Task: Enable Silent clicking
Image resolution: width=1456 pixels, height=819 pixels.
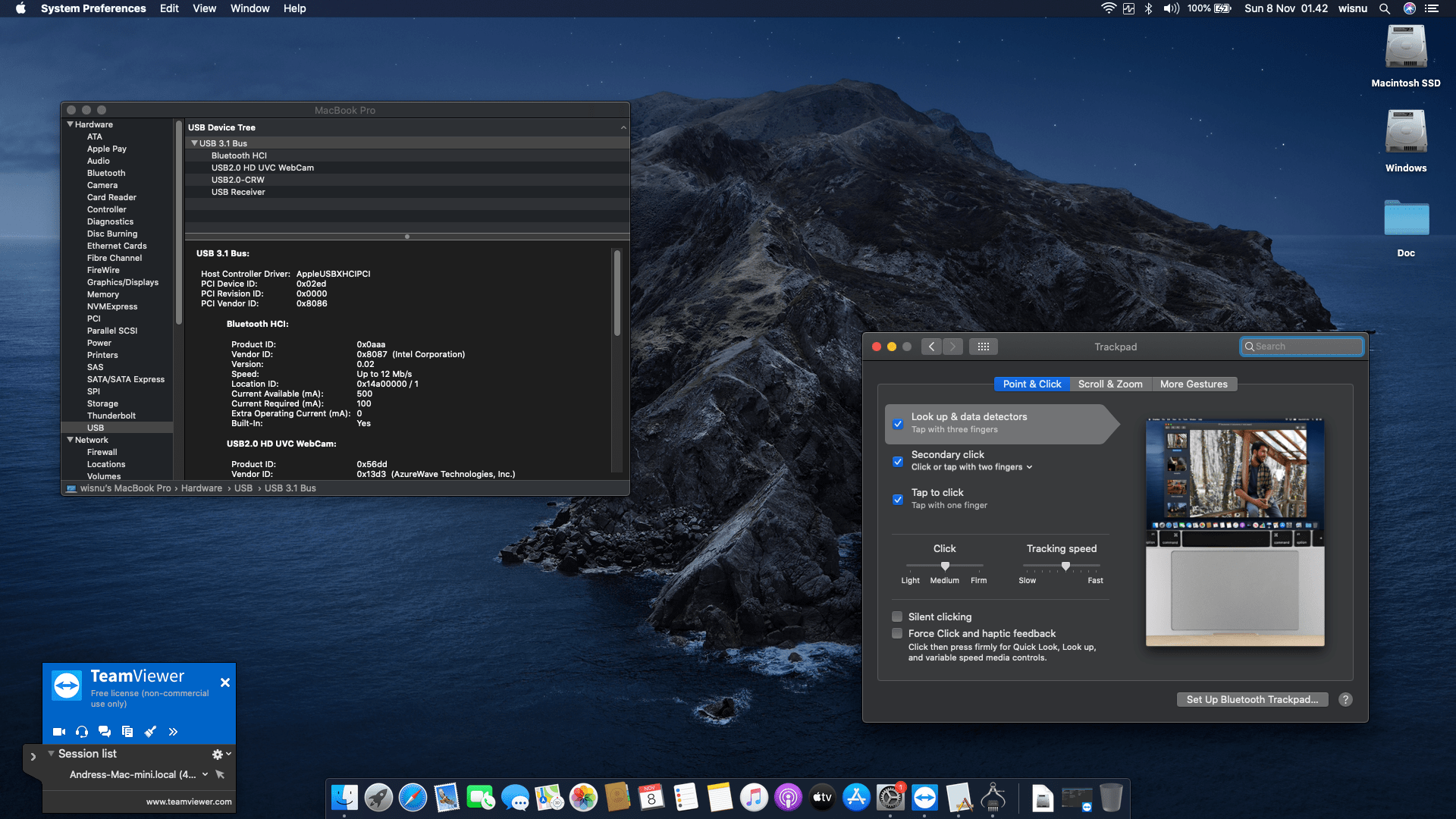Action: click(x=897, y=617)
